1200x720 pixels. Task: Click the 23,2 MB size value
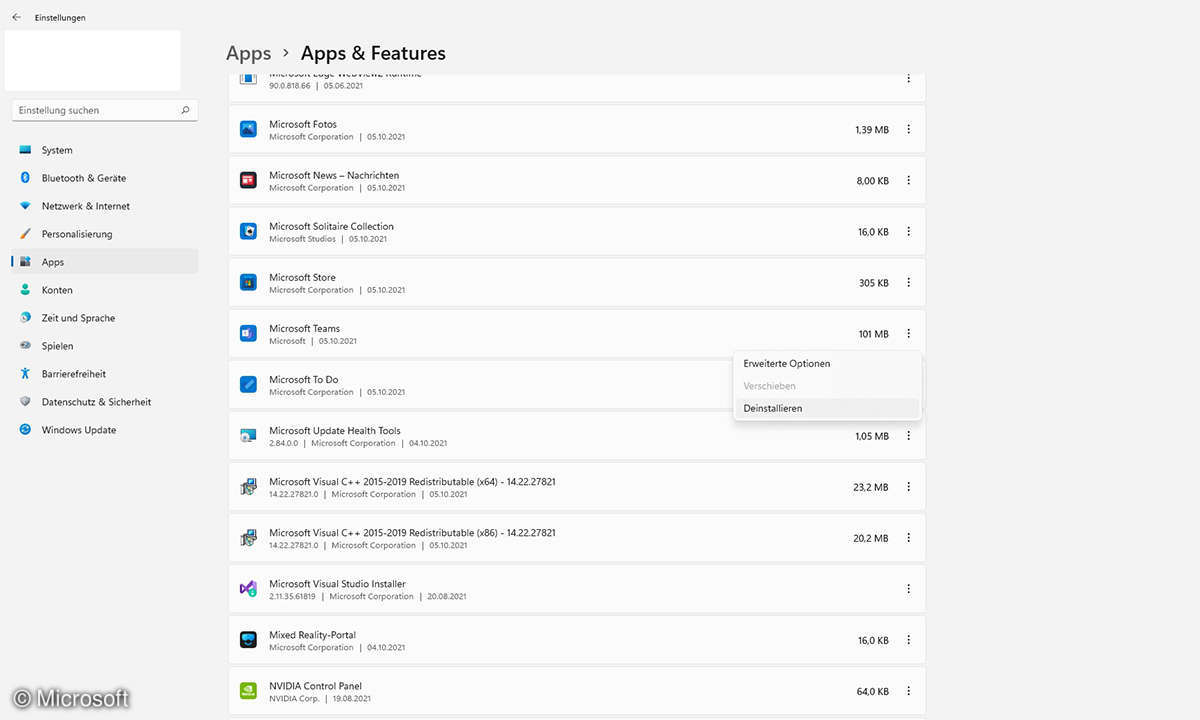871,487
